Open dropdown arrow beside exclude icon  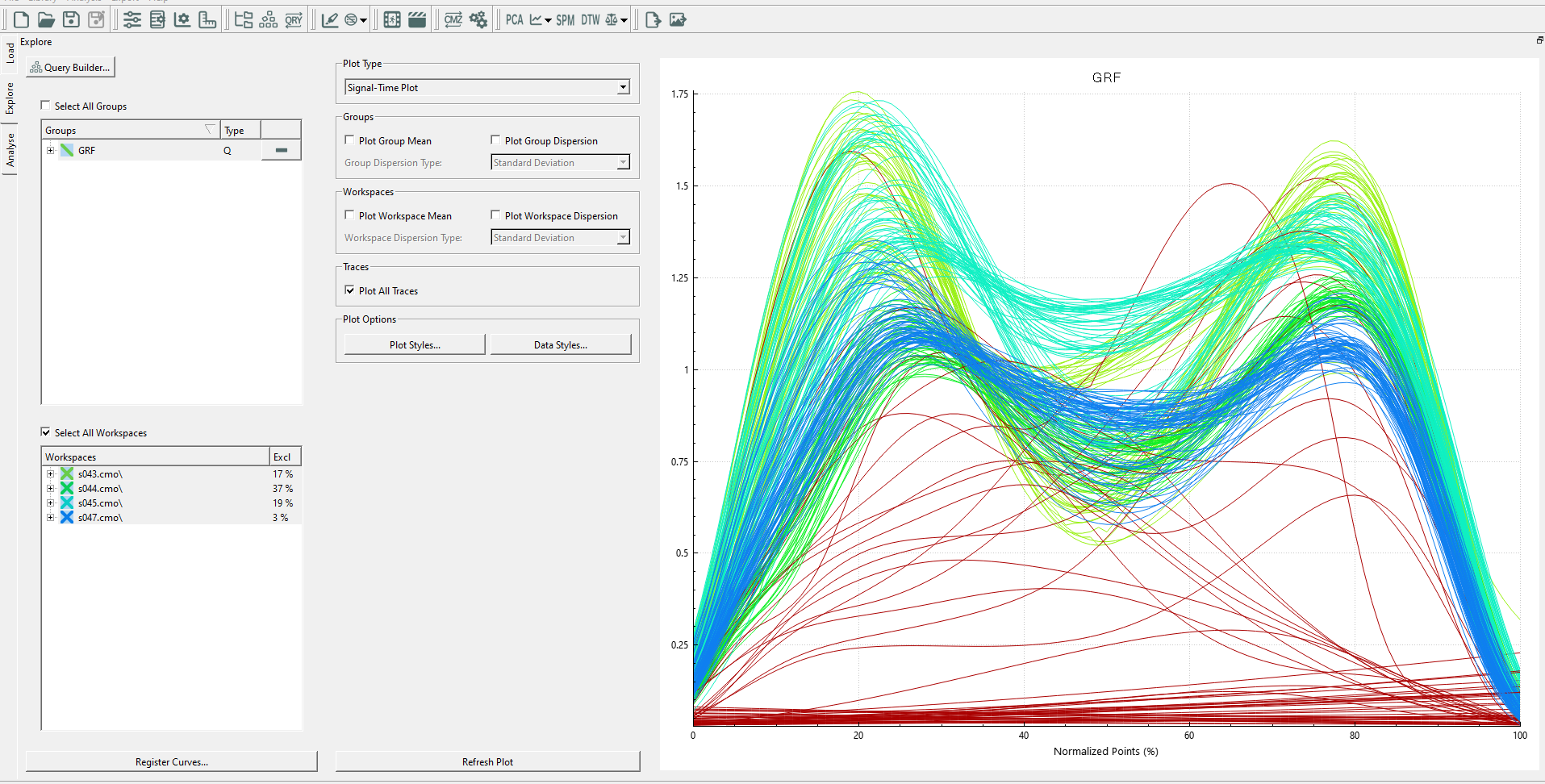point(364,20)
